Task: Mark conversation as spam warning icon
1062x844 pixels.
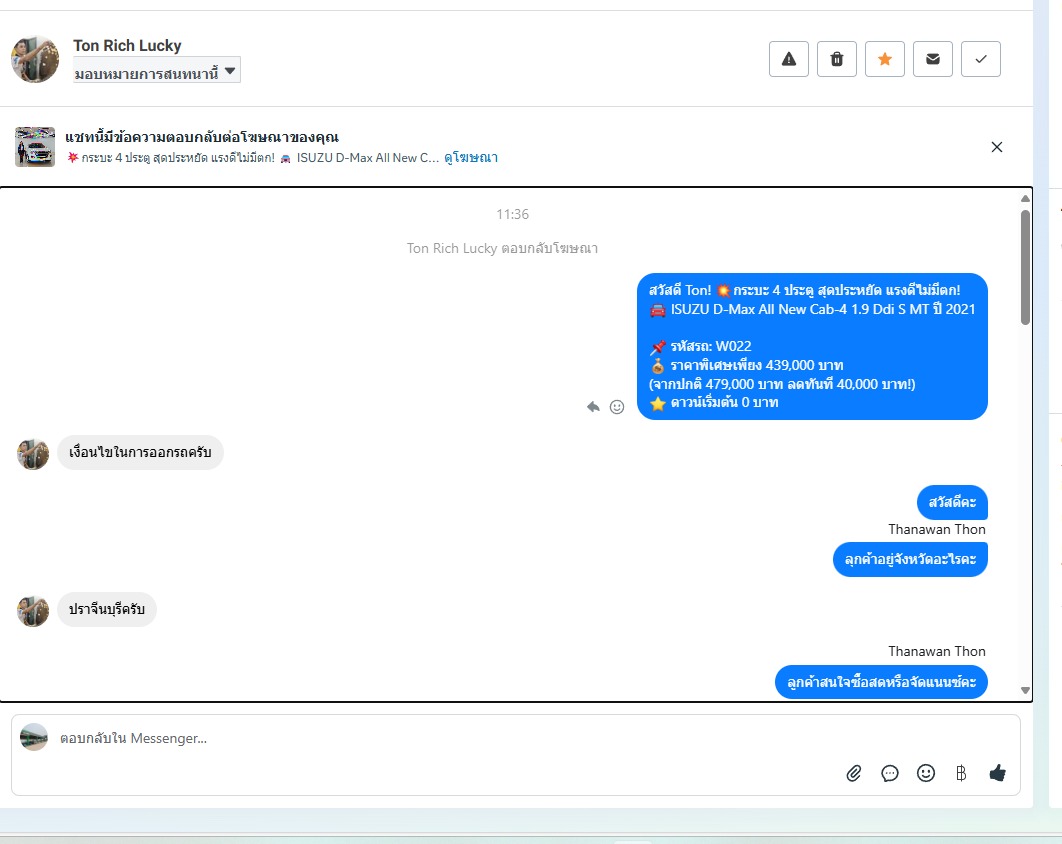Action: click(x=788, y=59)
